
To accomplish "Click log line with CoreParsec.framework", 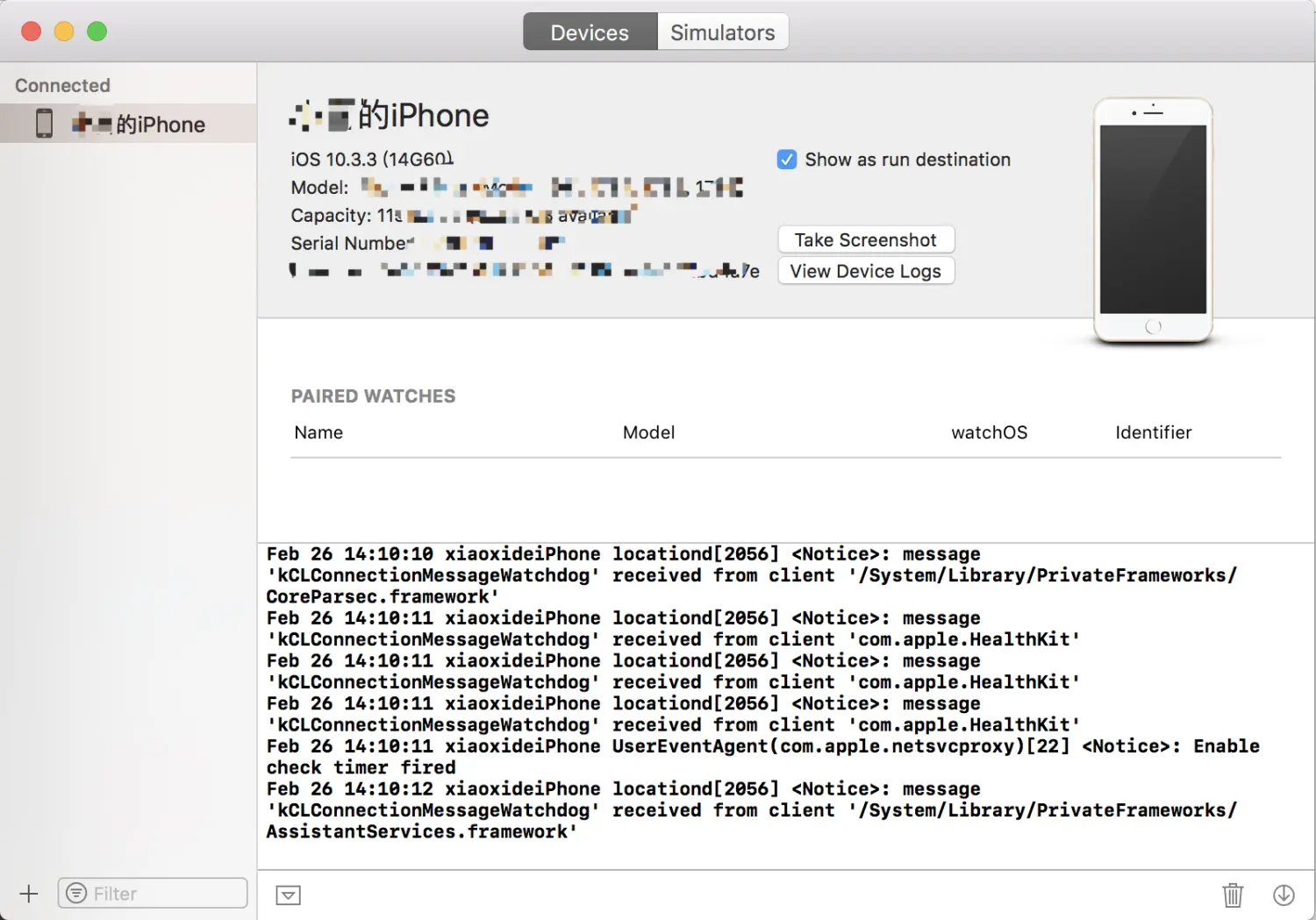I will [x=751, y=575].
